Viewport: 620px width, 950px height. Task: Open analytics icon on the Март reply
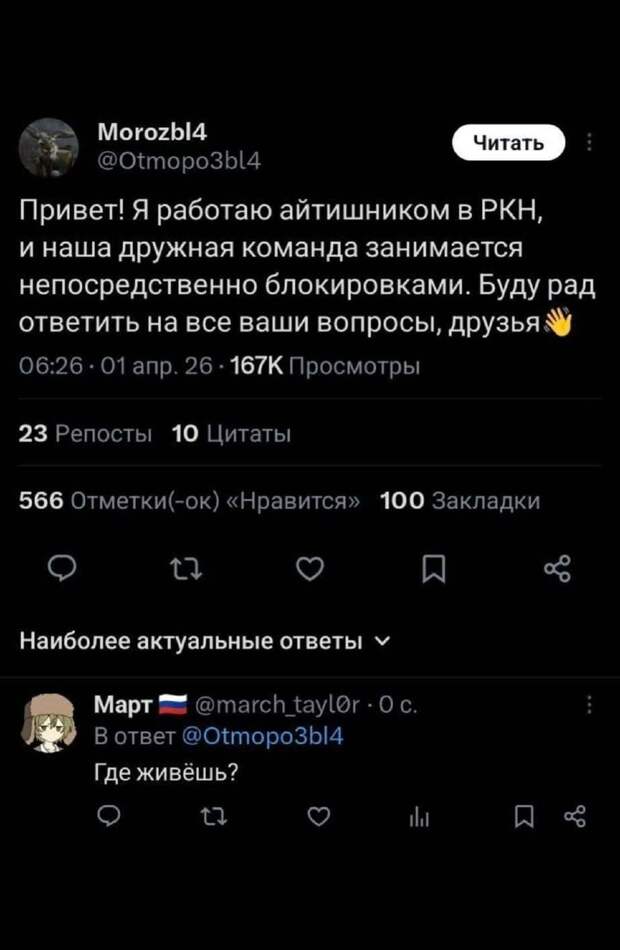pyautogui.click(x=420, y=817)
